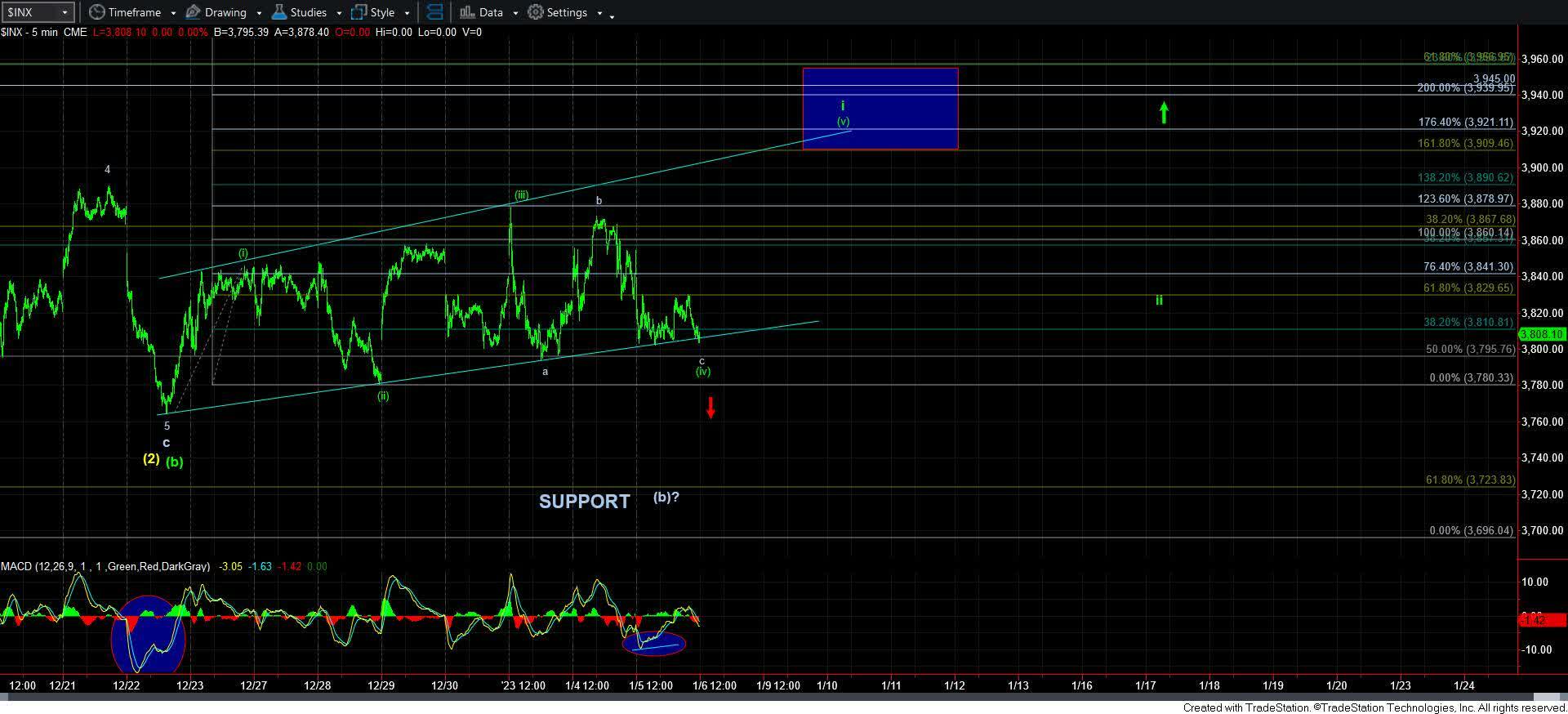
Task: Click the Data bar chart icon
Action: [467, 12]
